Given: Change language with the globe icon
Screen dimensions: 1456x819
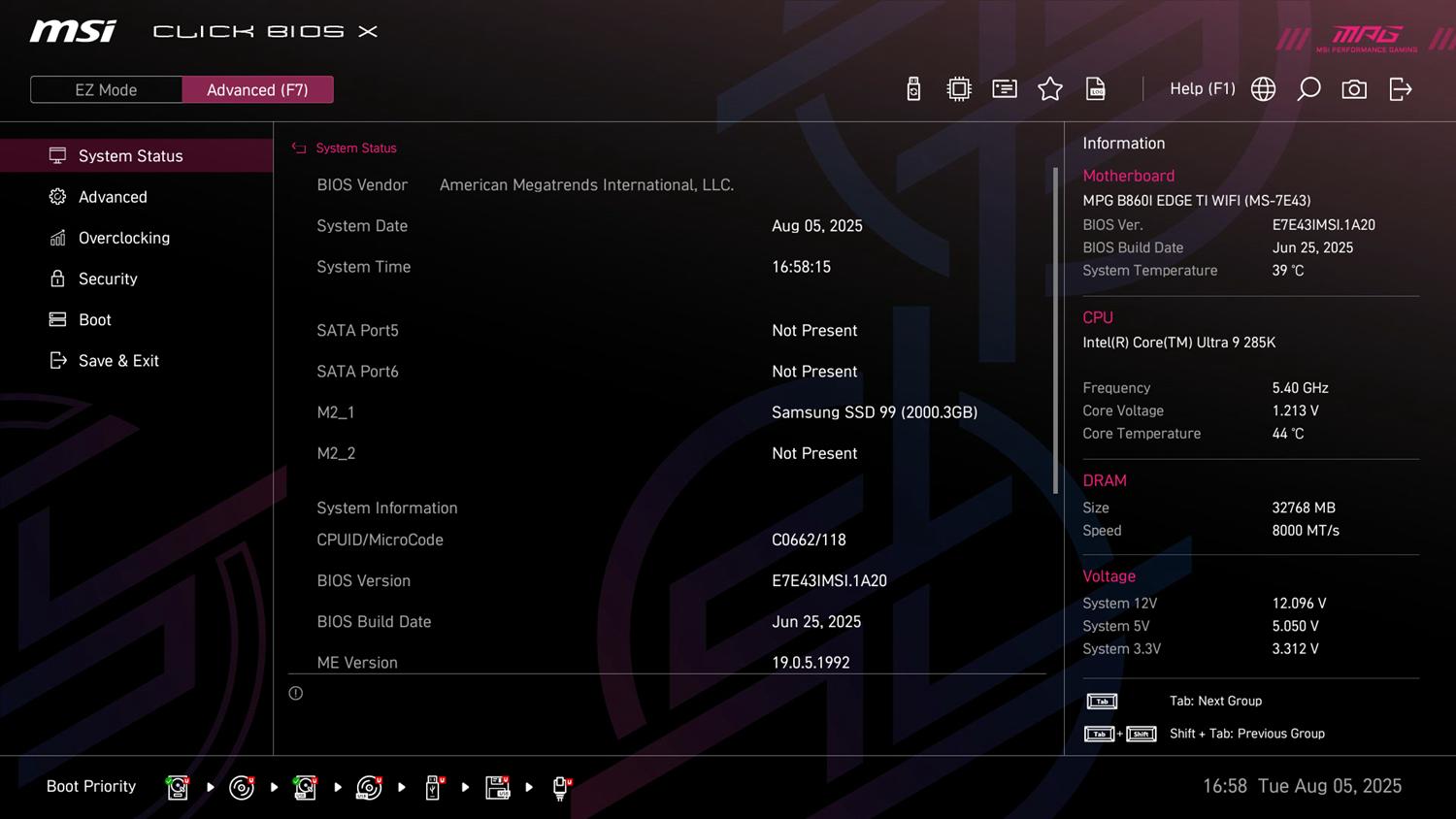Looking at the screenshot, I should tap(1263, 89).
